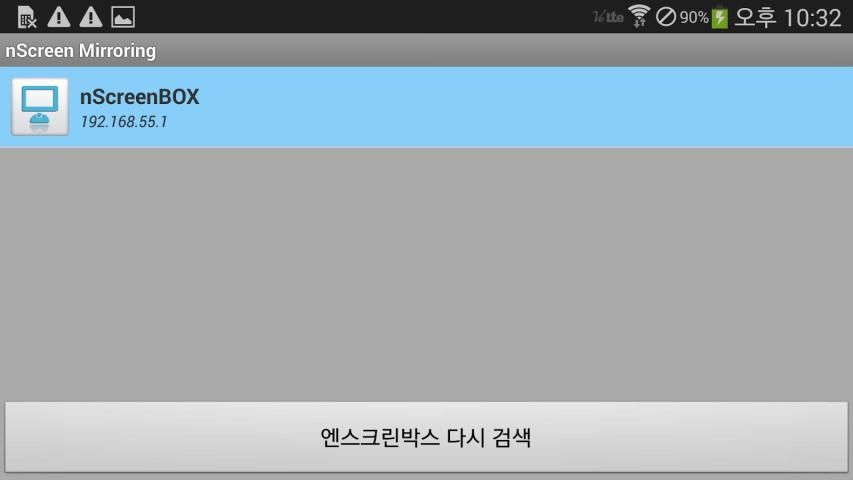
Task: Tap the no-signal blocked circle icon
Action: pyautogui.click(x=665, y=17)
